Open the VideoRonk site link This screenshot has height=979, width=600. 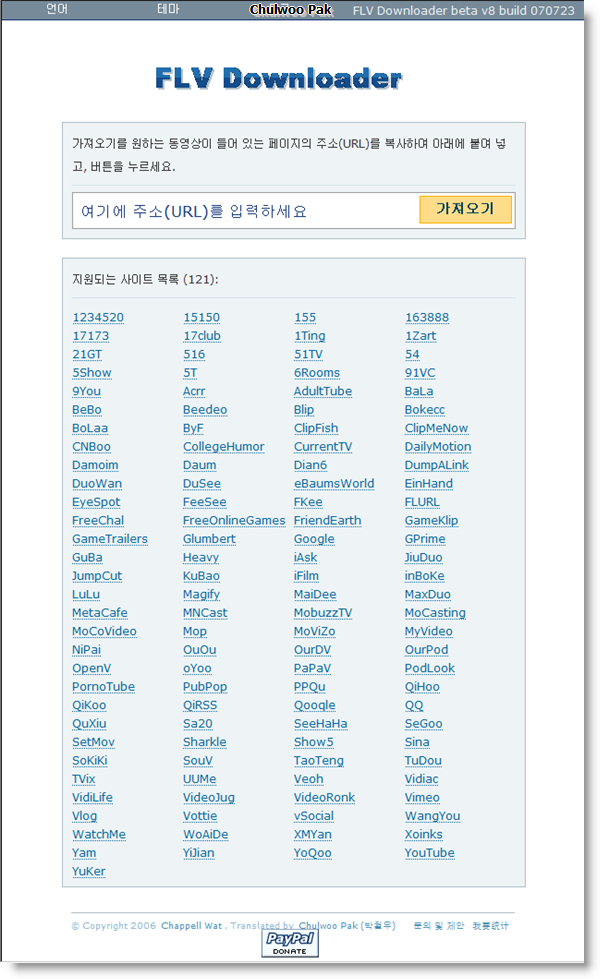point(325,797)
